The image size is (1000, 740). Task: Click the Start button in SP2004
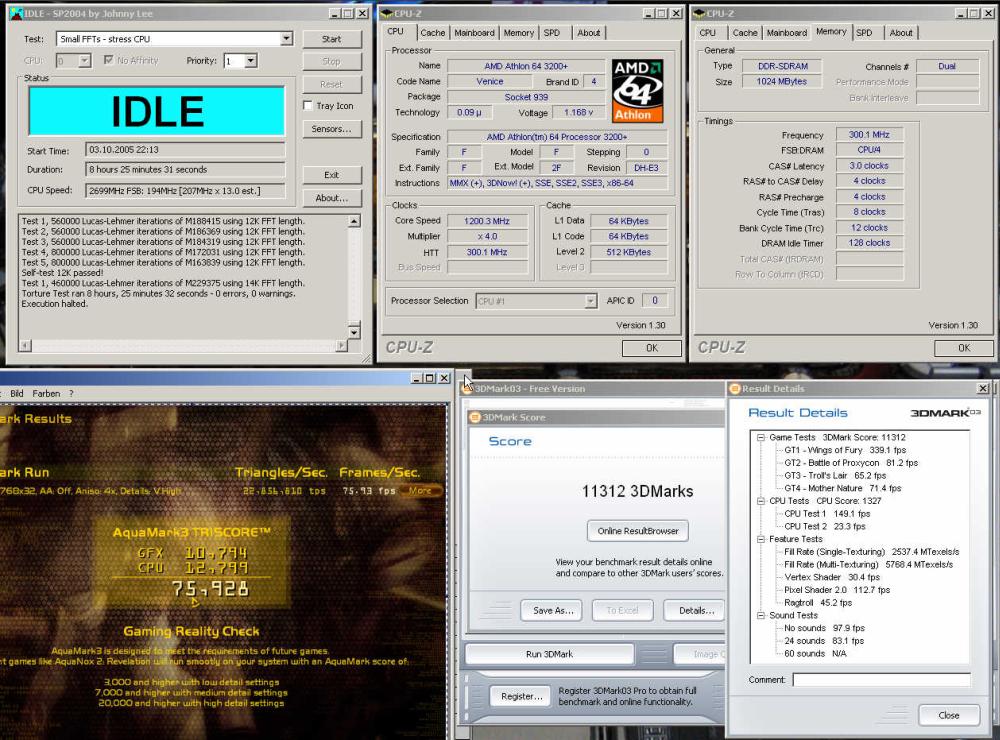332,39
